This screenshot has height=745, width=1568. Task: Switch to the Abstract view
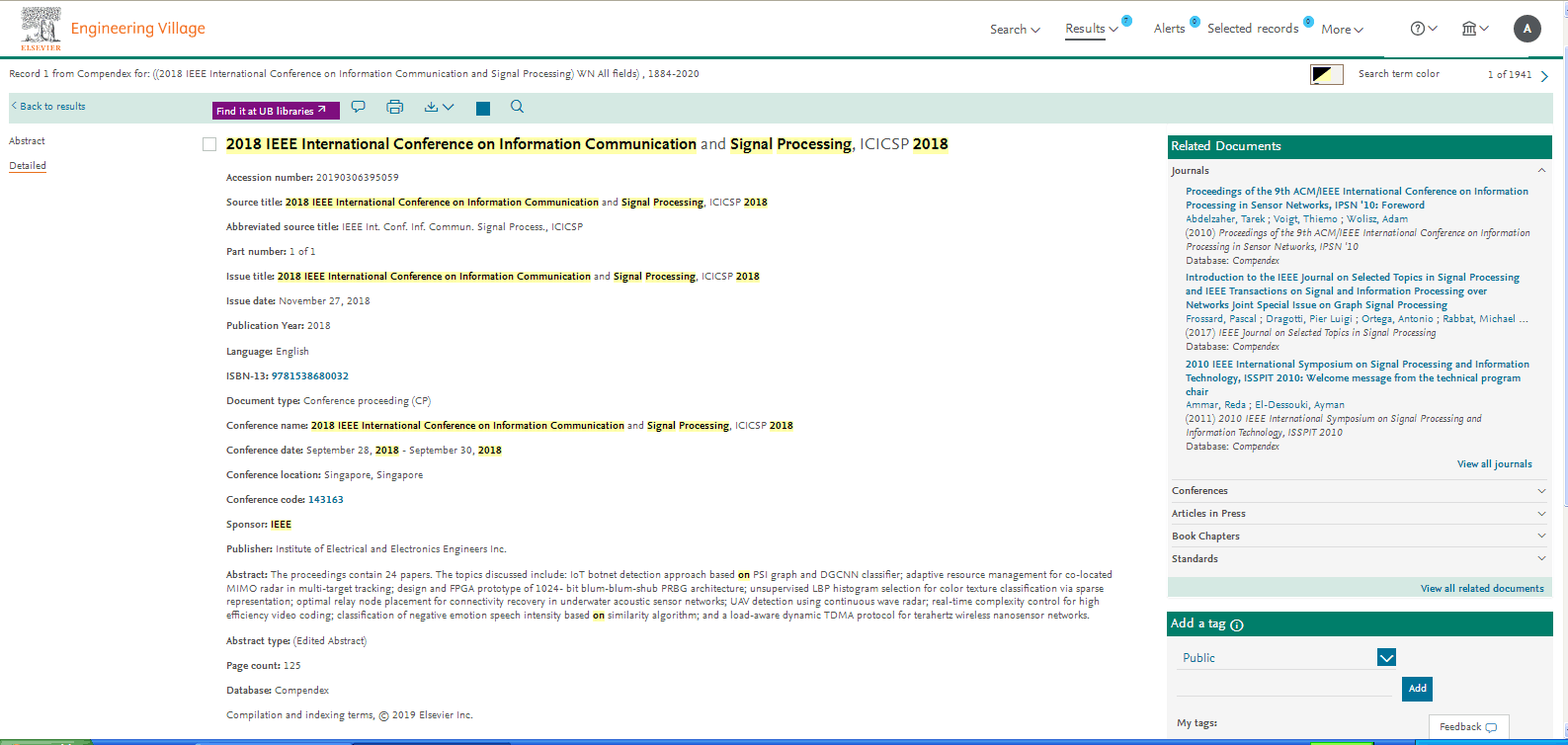pyautogui.click(x=28, y=141)
